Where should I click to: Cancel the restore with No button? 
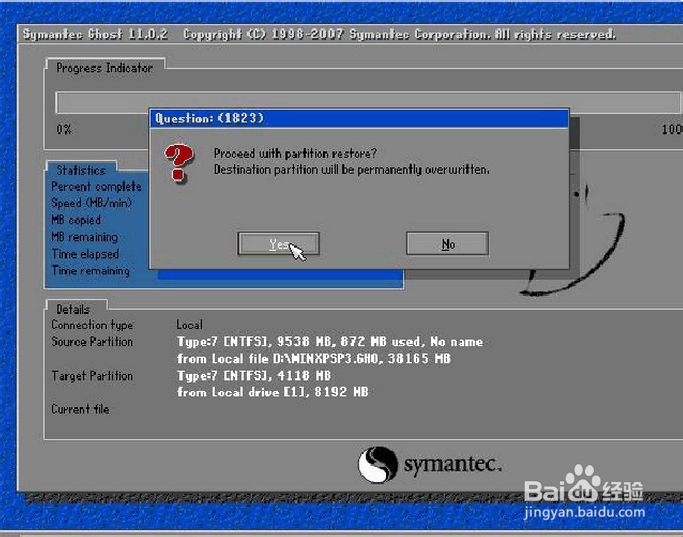click(447, 243)
